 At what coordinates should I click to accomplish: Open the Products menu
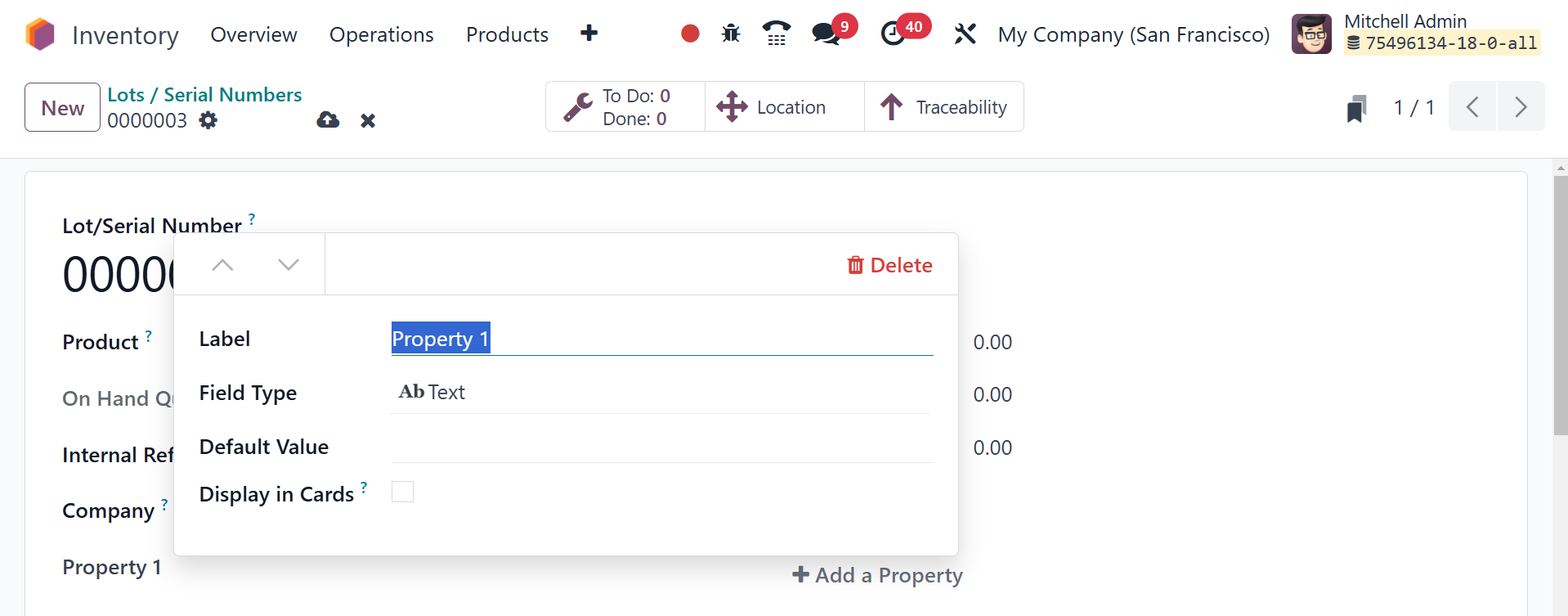click(x=507, y=34)
